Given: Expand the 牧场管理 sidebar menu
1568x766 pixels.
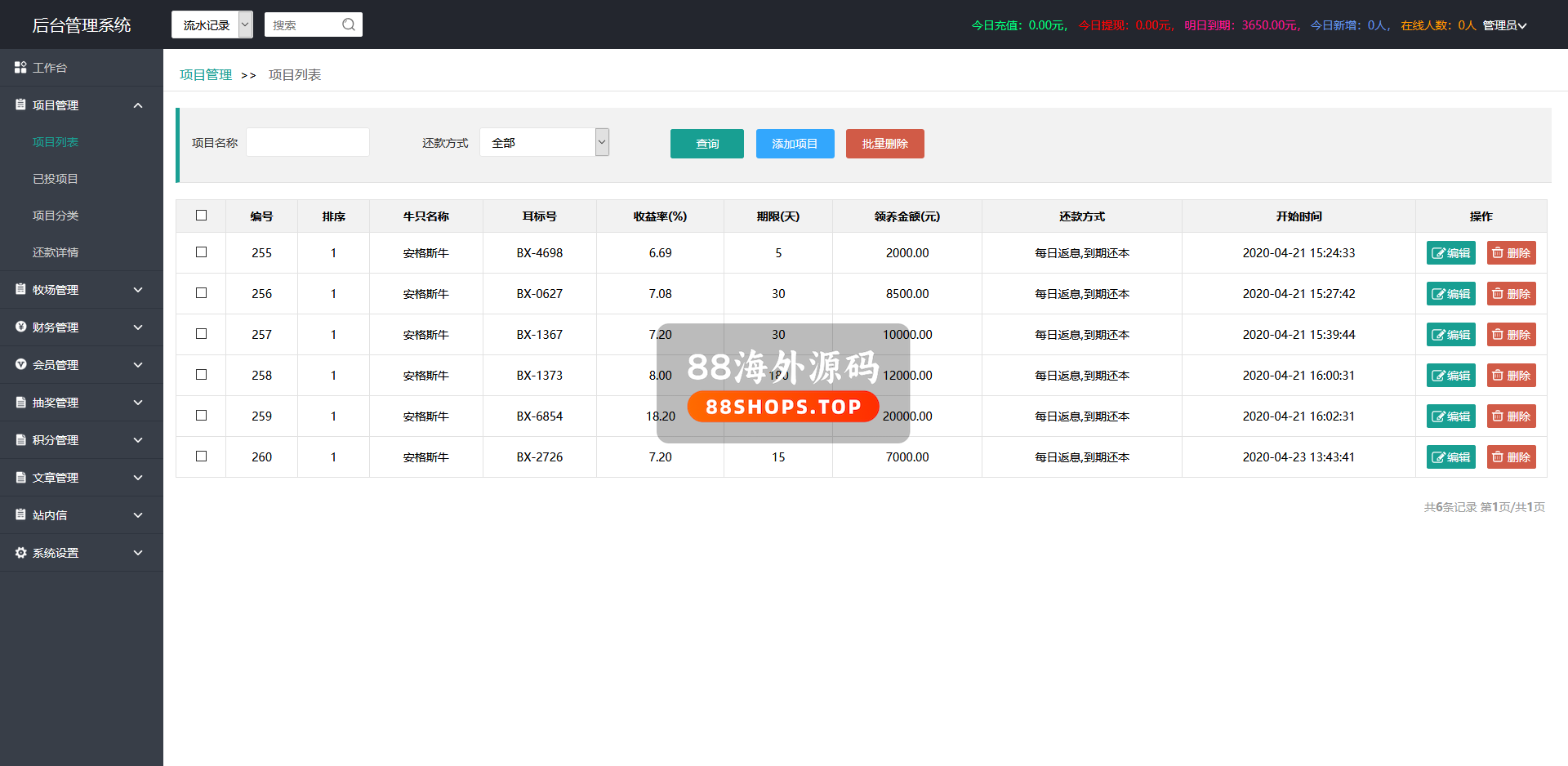Looking at the screenshot, I should pos(82,290).
